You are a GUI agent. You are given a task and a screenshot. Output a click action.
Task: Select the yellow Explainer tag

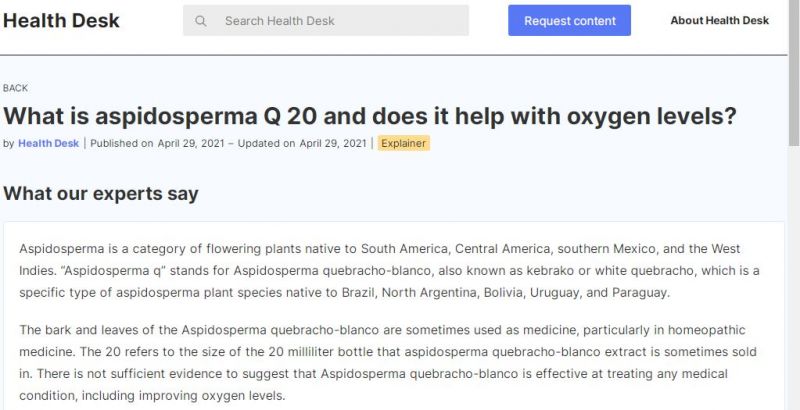tap(404, 143)
